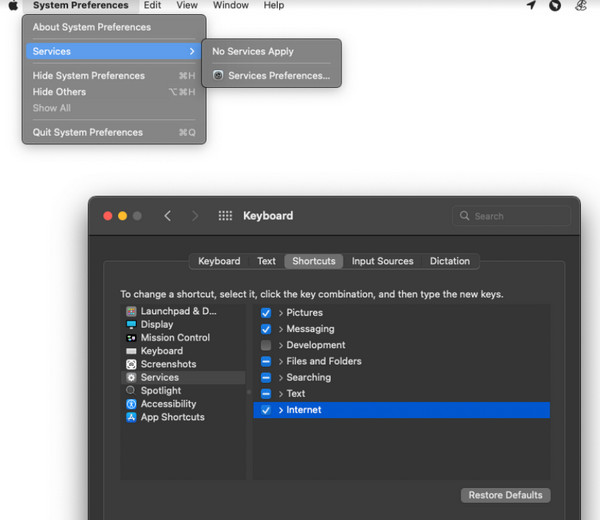Click the Mission Control sidebar icon
Viewport: 600px width, 520px height.
coord(131,338)
